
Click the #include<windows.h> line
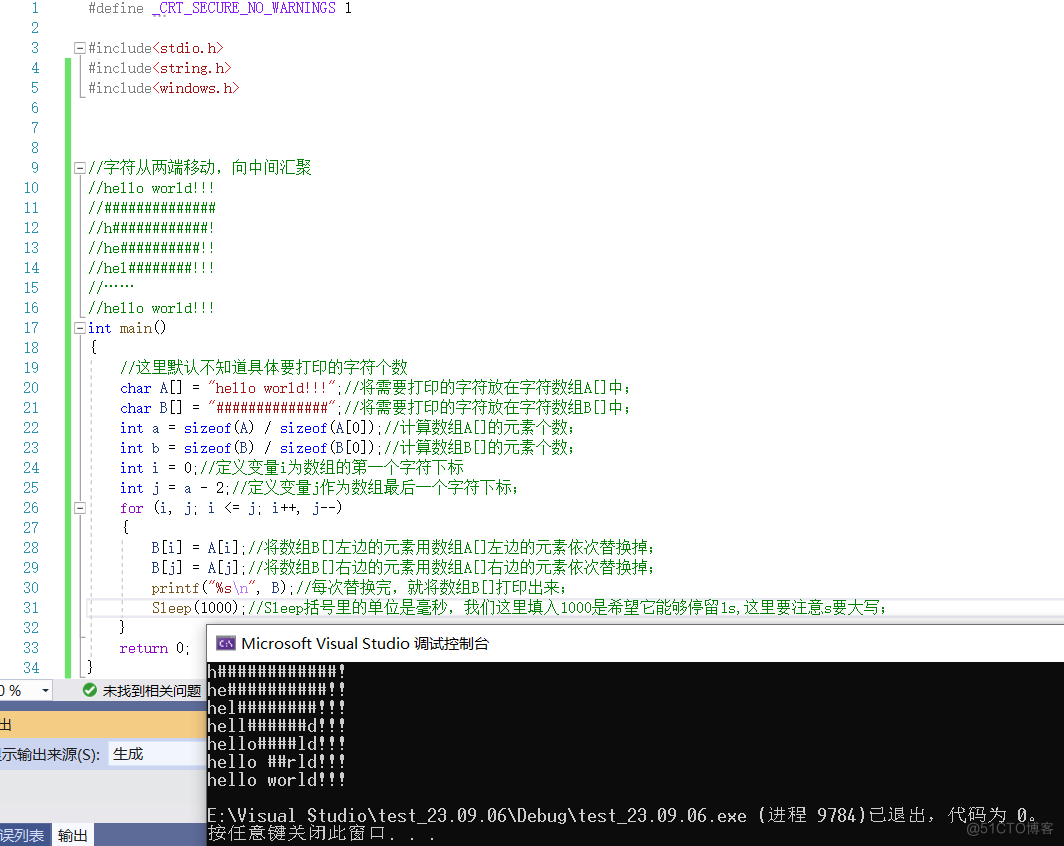tap(164, 88)
